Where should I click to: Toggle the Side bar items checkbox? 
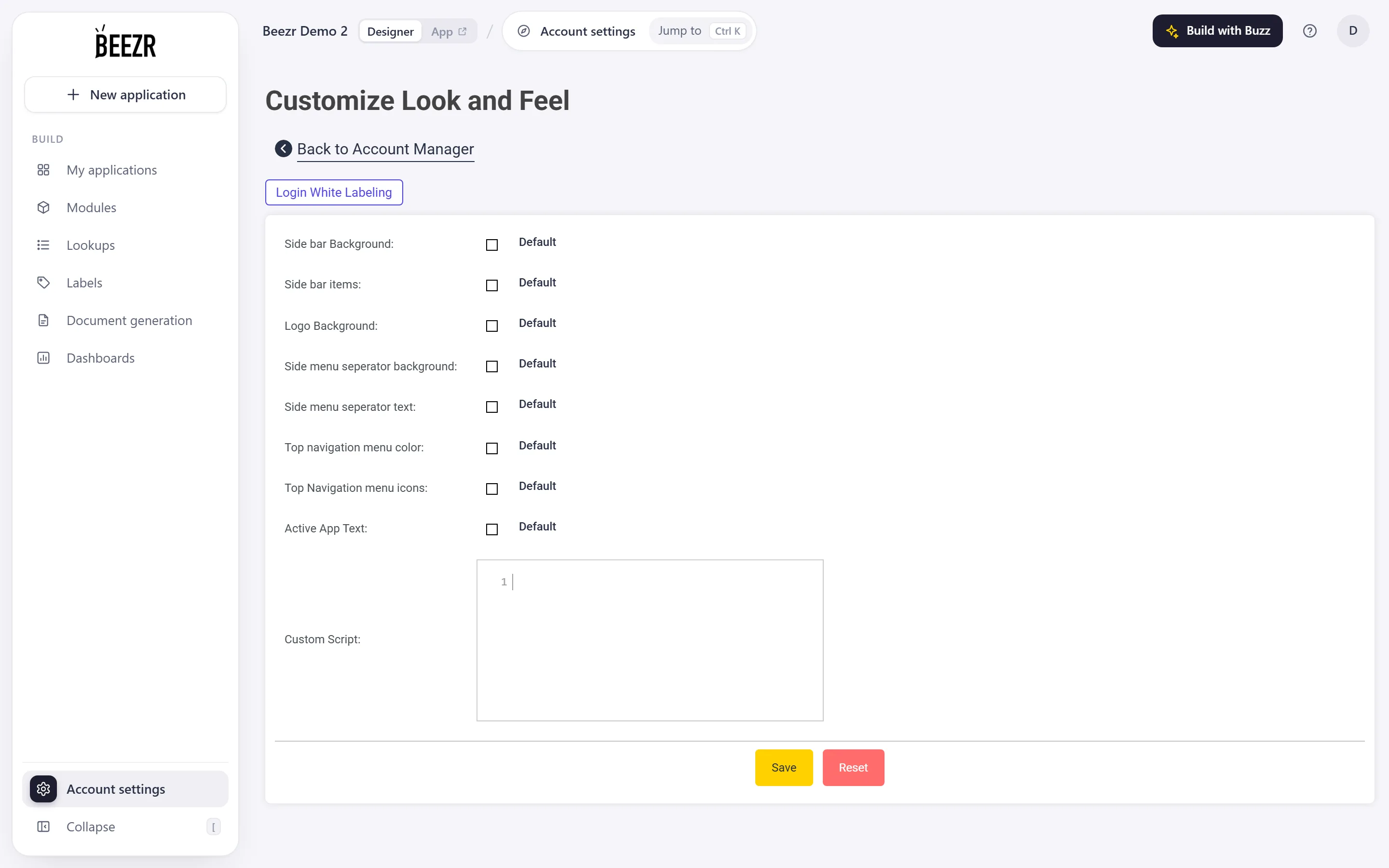tap(492, 285)
